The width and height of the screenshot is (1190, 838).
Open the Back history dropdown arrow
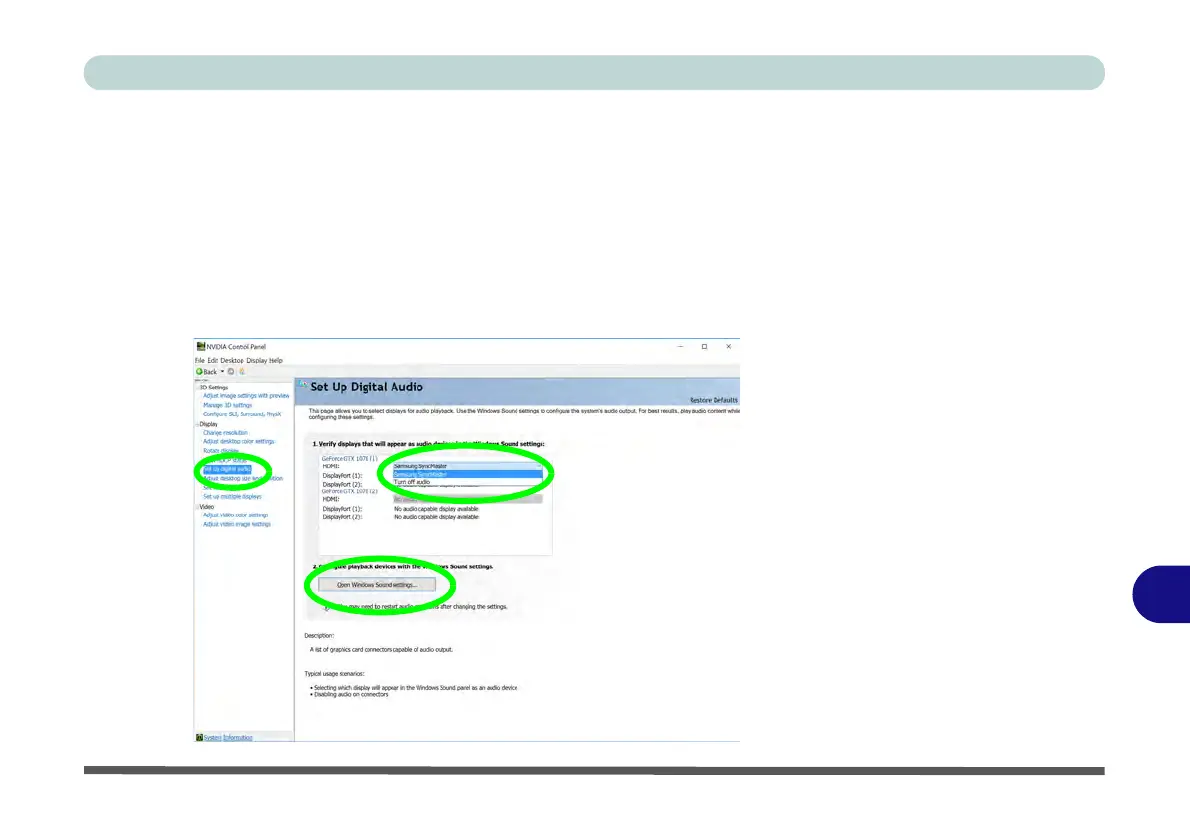point(222,372)
